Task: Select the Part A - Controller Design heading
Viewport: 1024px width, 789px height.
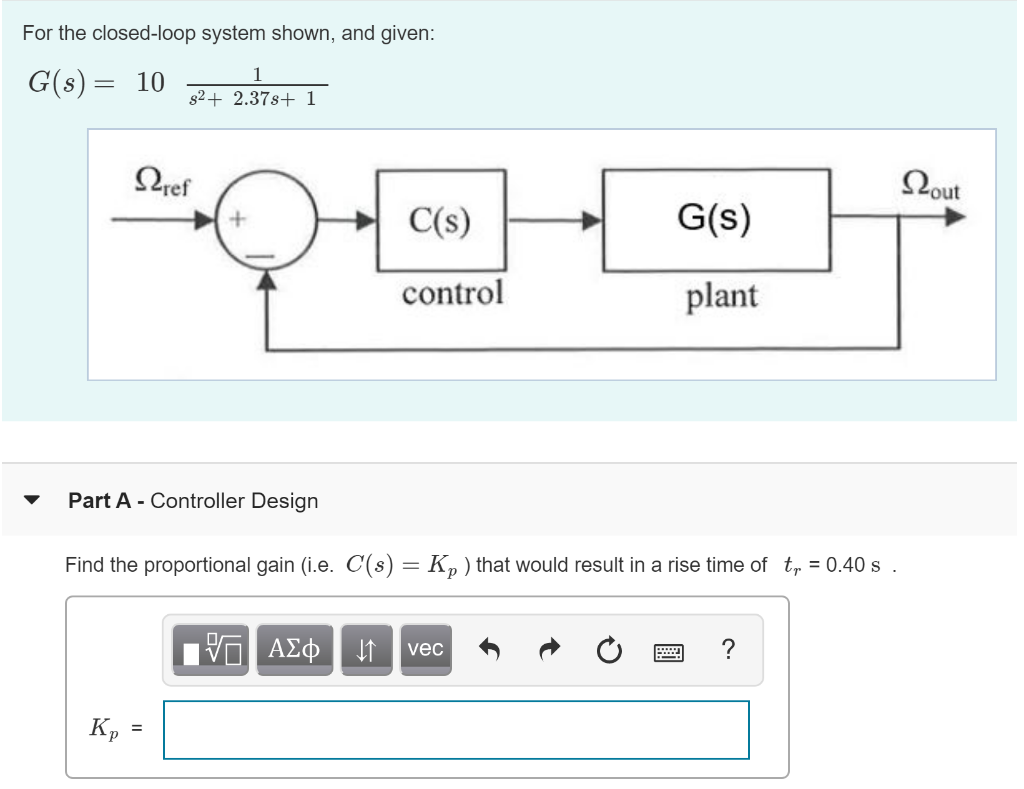Action: pos(193,501)
